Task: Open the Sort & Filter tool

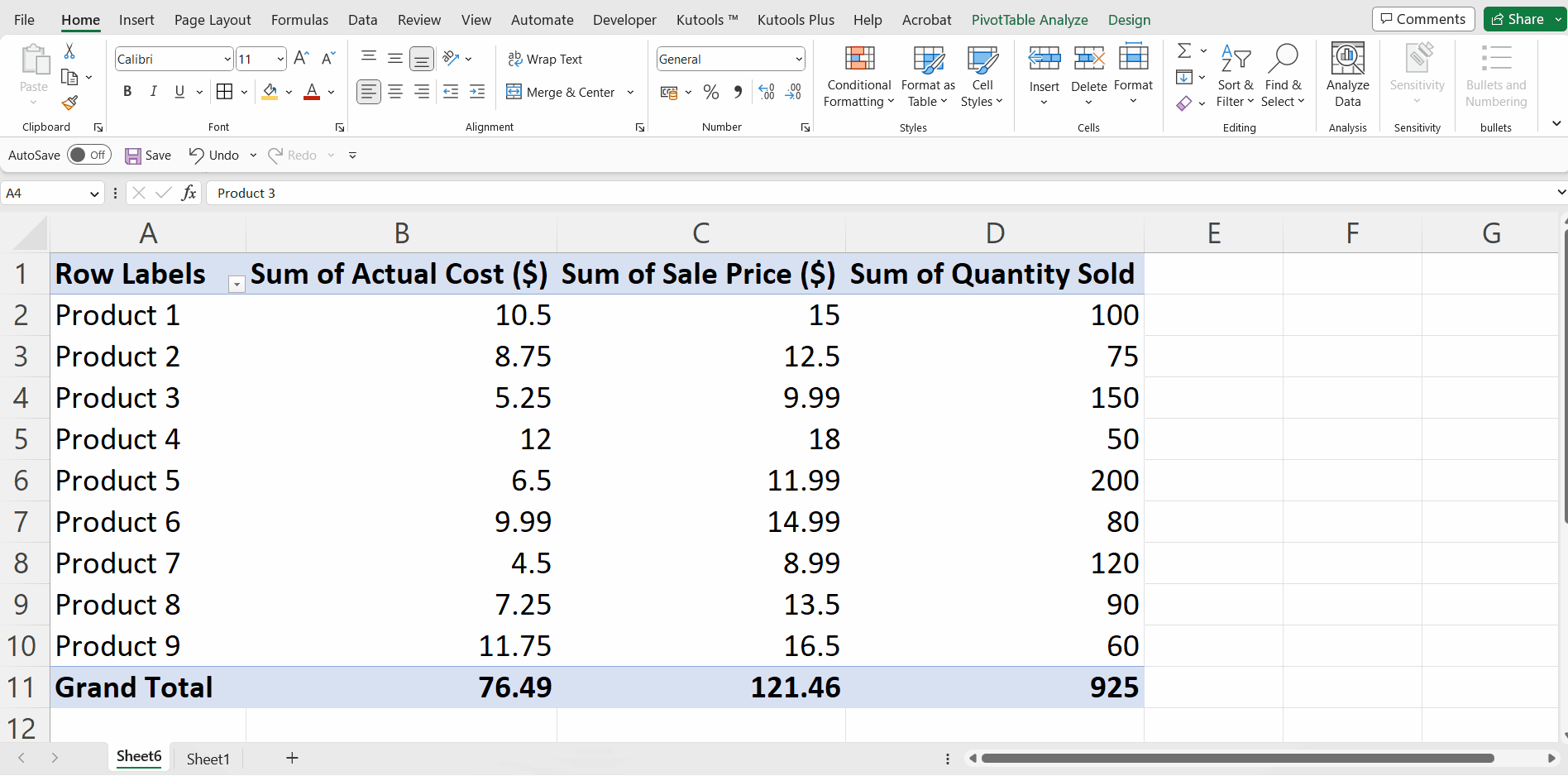Action: (x=1236, y=76)
